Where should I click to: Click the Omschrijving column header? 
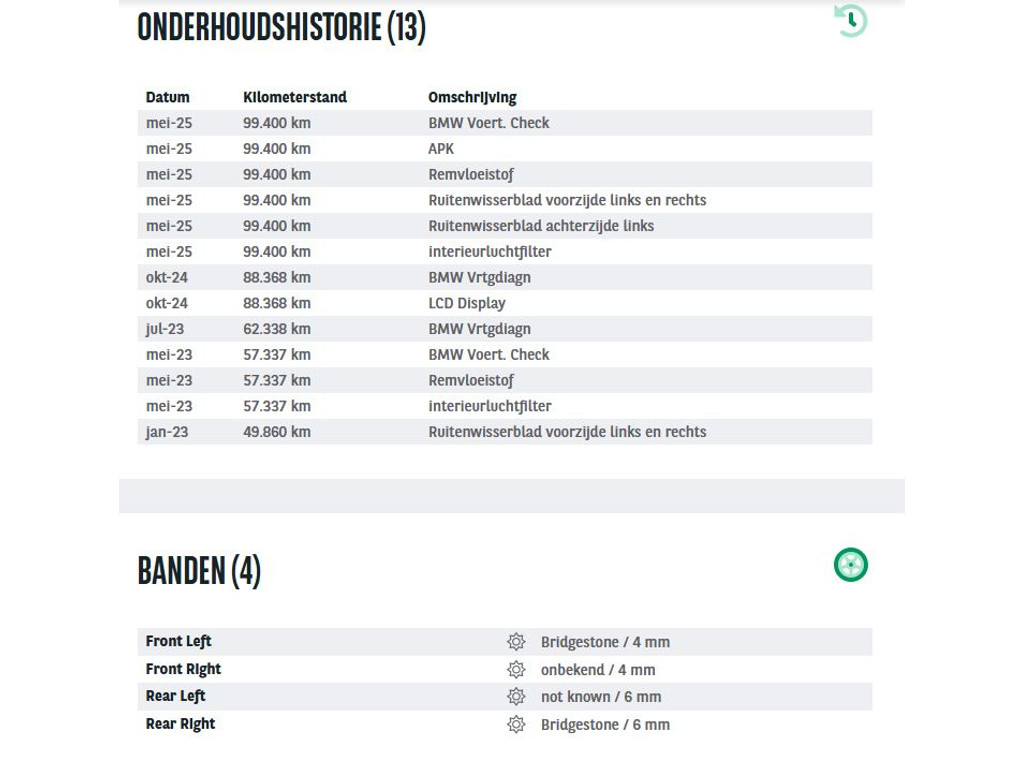point(472,97)
